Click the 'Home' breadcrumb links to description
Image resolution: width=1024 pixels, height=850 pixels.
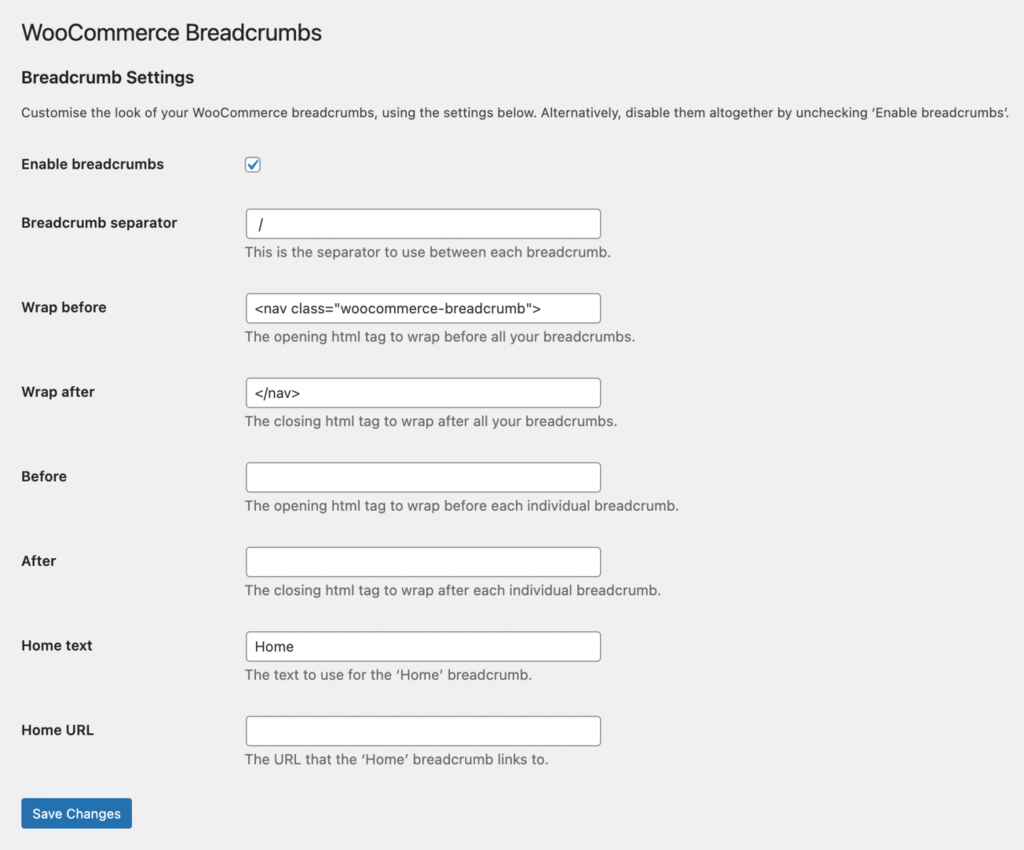tap(396, 759)
